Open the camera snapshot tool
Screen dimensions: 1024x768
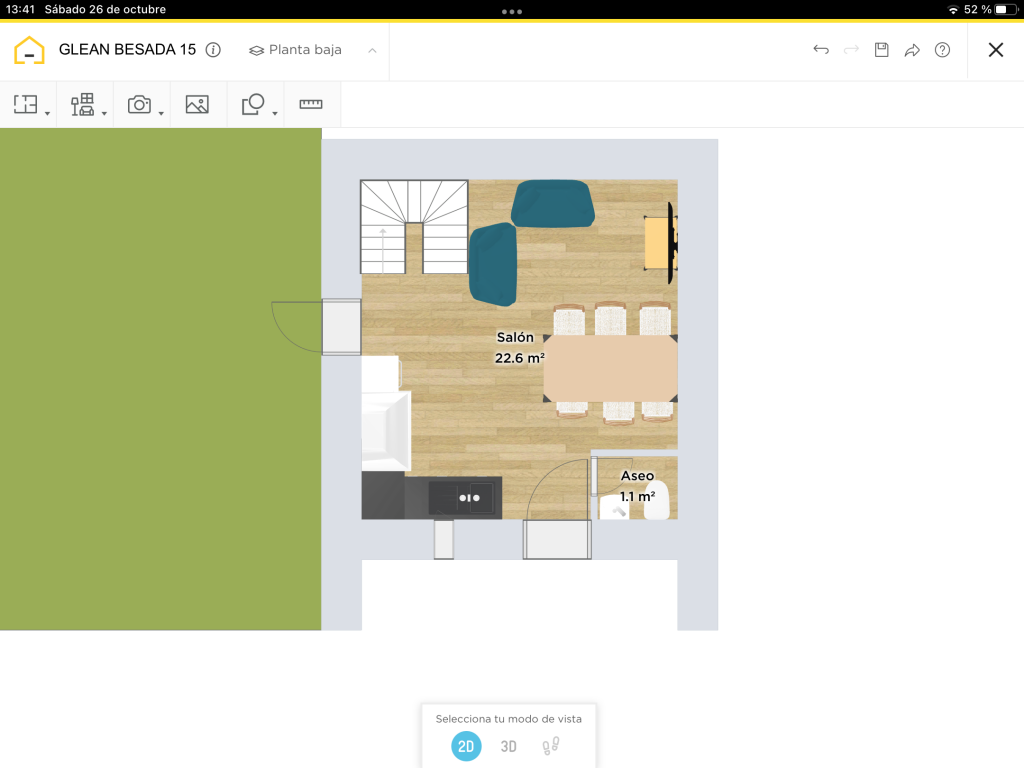(139, 104)
